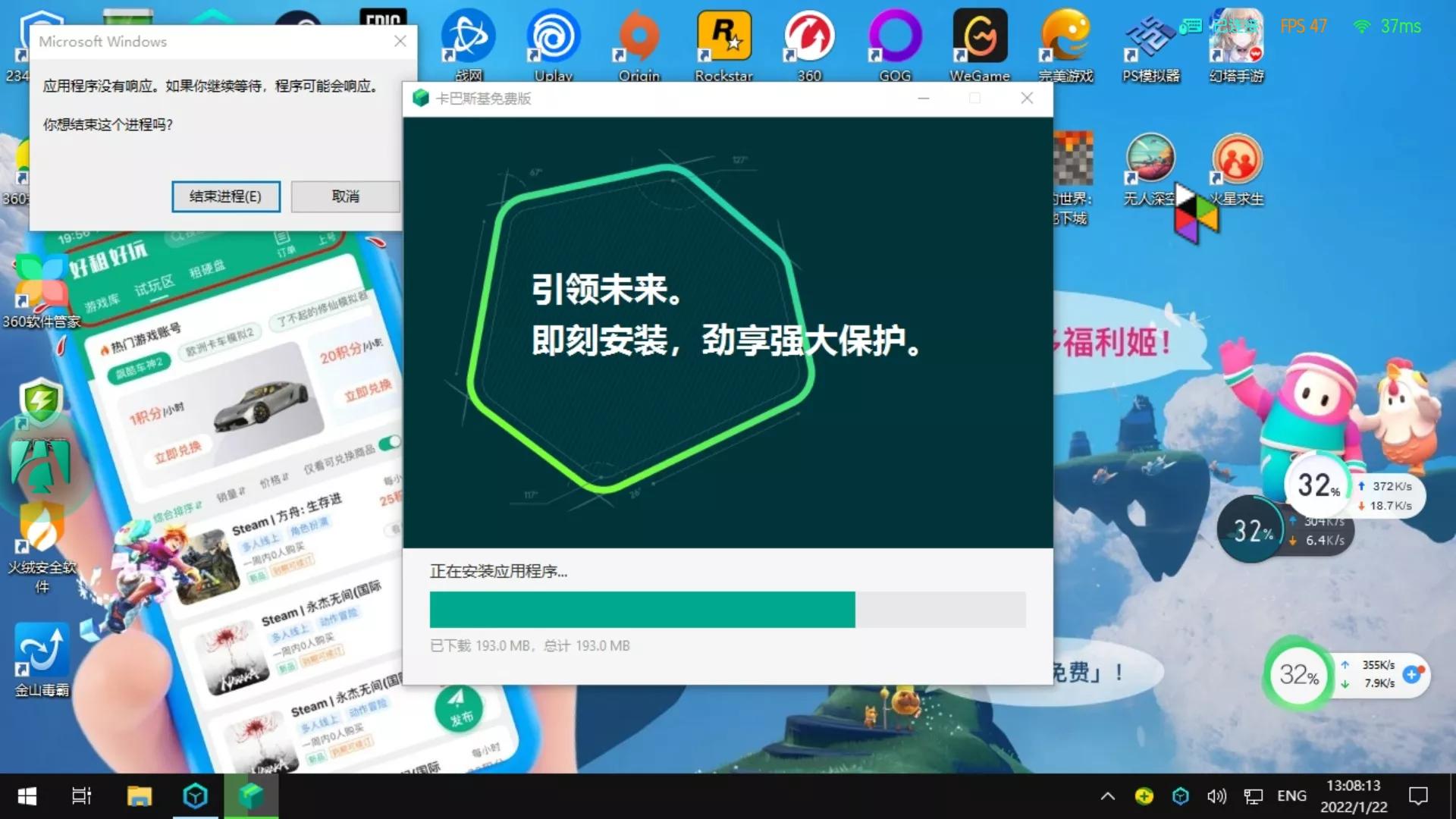The height and width of the screenshot is (819, 1456).
Task: Open the 360软件管家 desktop icon
Action: (x=41, y=291)
